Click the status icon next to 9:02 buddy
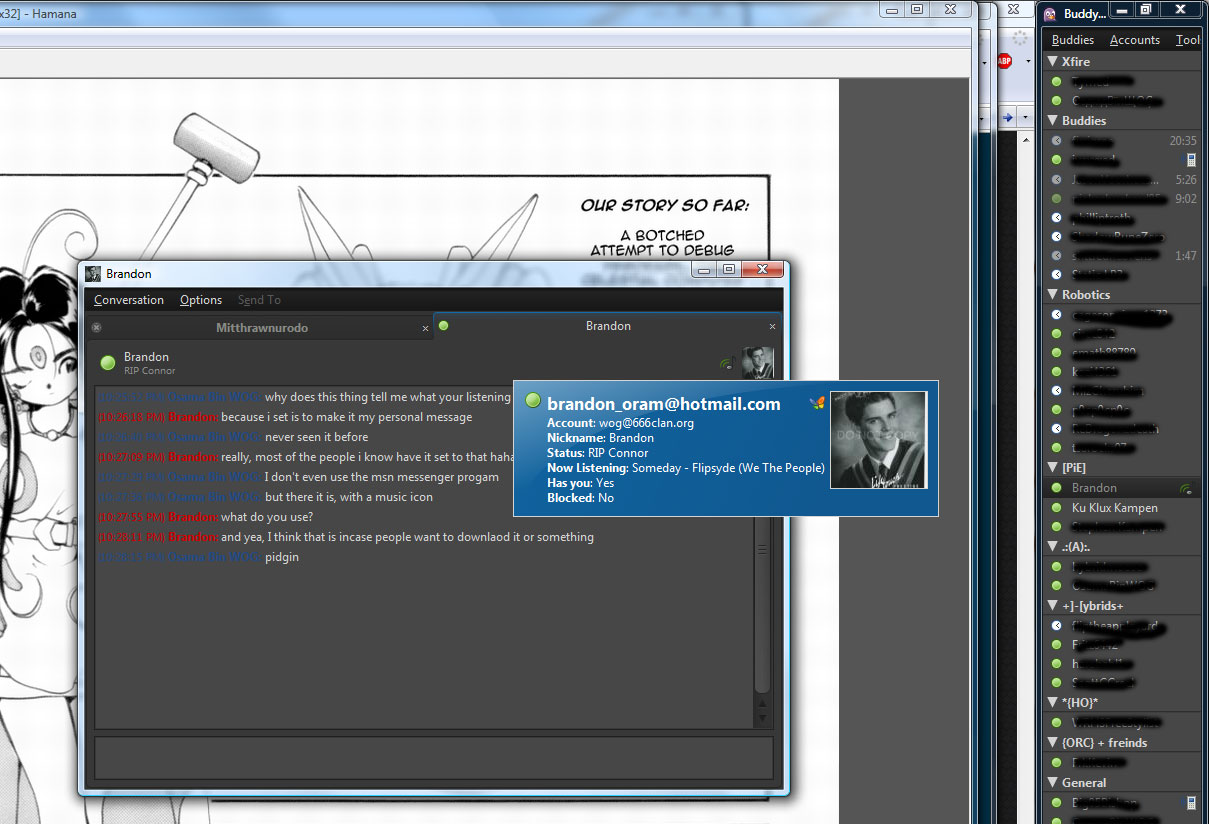 pyautogui.click(x=1057, y=199)
